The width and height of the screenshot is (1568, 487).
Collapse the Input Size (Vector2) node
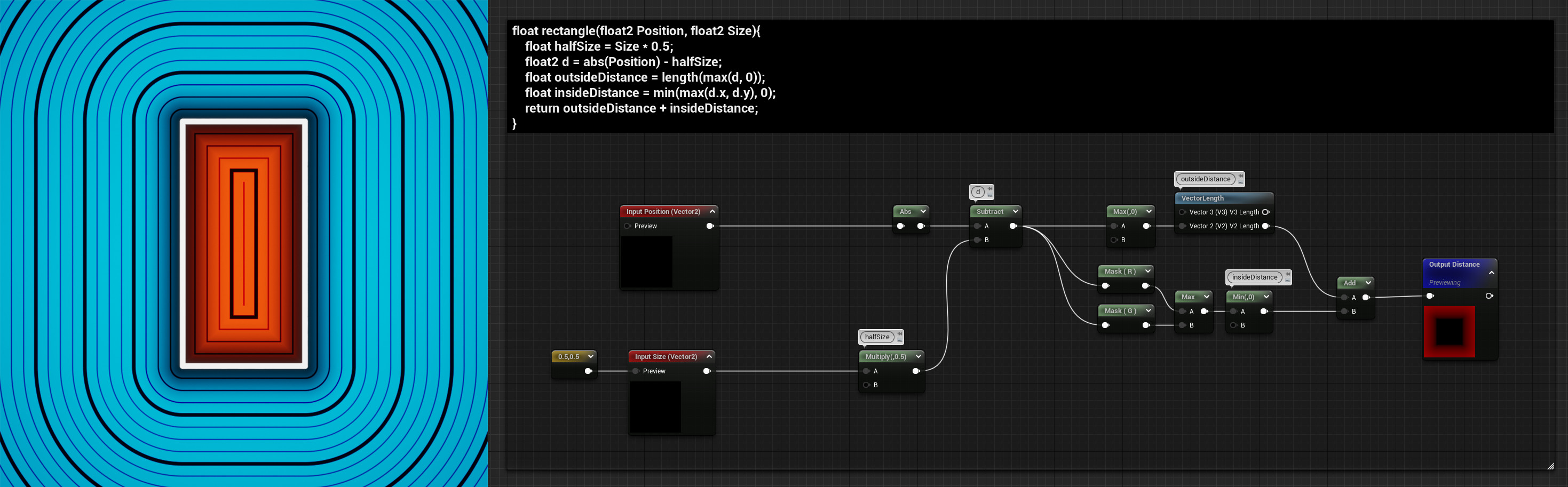[710, 356]
